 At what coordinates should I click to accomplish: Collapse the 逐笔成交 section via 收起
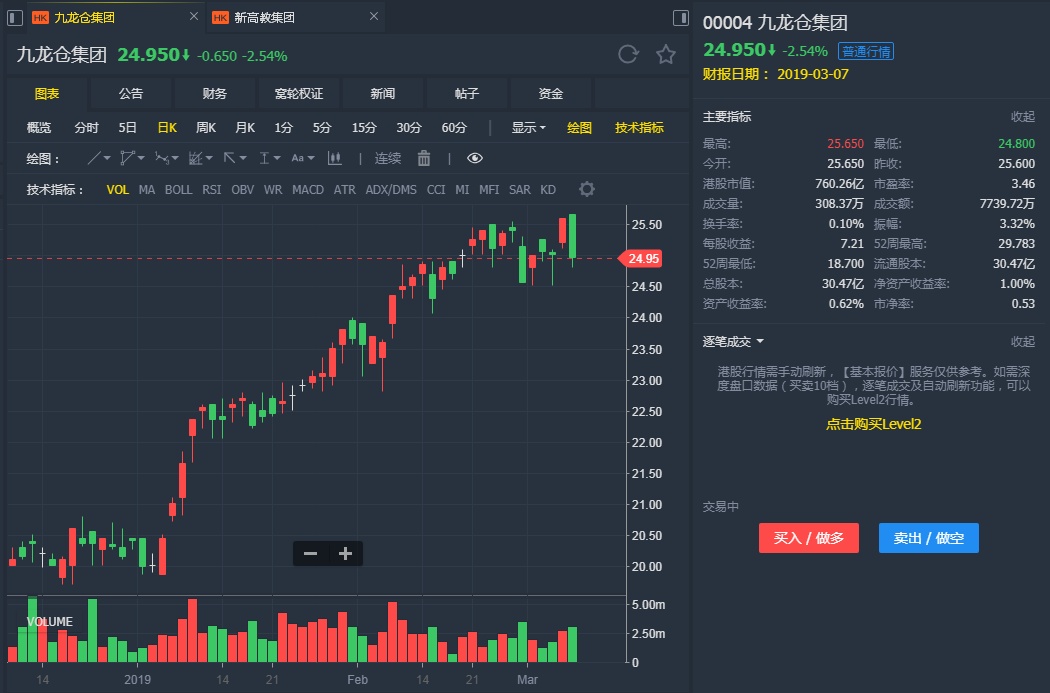pyautogui.click(x=1023, y=341)
